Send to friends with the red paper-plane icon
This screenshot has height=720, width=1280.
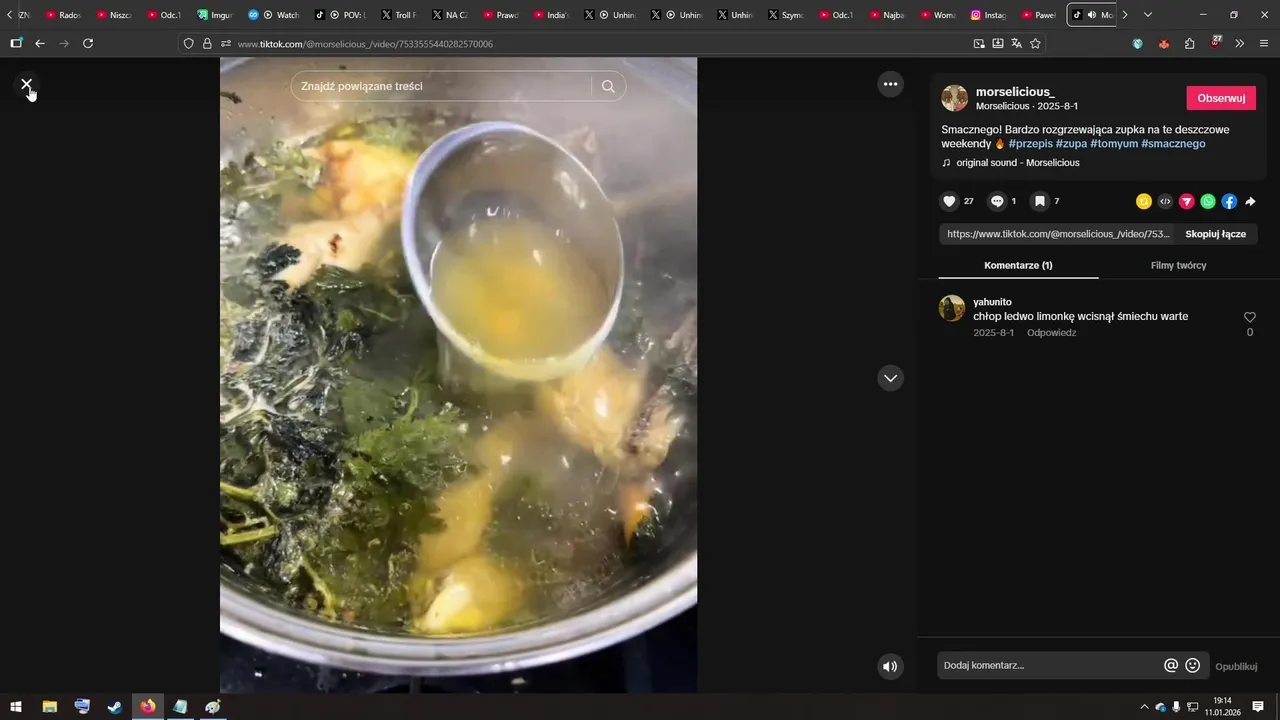coord(1187,201)
